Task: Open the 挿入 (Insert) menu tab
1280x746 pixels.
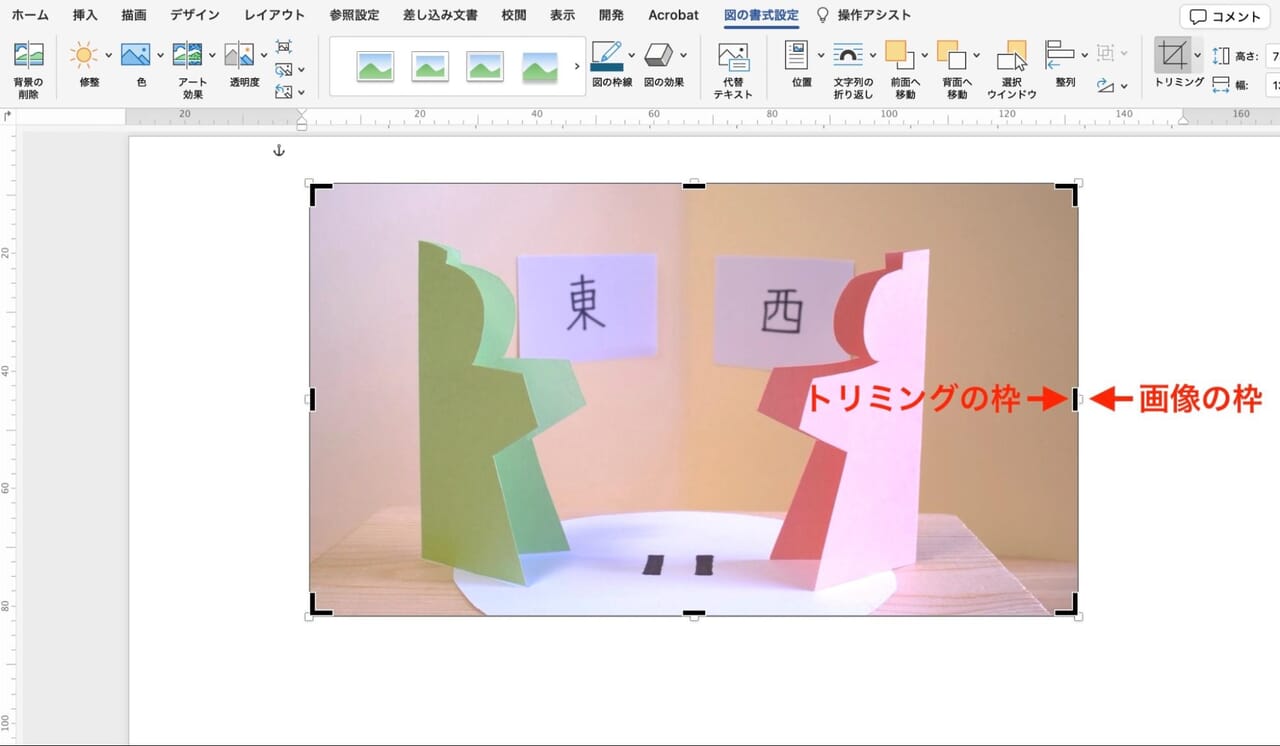Action: pyautogui.click(x=83, y=15)
